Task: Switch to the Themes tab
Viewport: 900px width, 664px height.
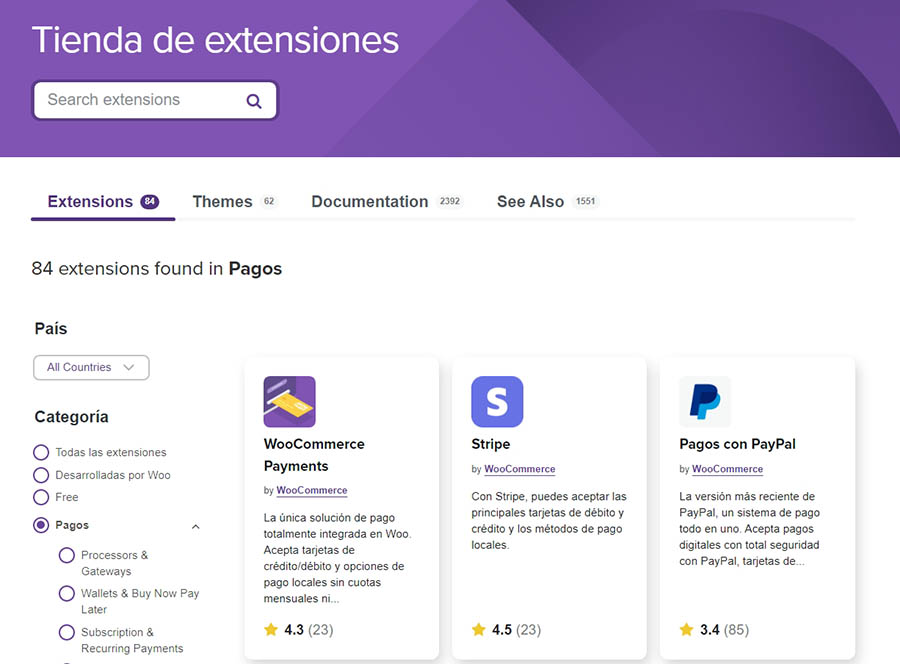Action: tap(222, 202)
